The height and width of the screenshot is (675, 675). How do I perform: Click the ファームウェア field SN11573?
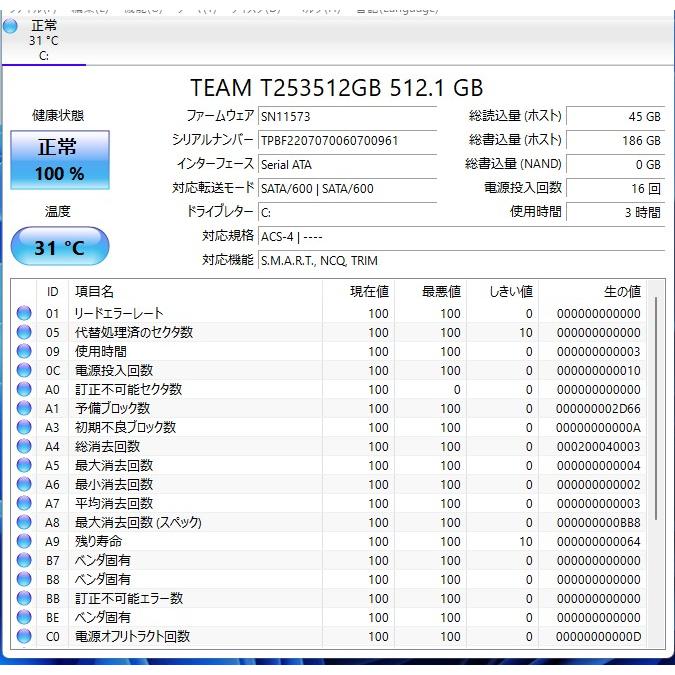[347, 117]
